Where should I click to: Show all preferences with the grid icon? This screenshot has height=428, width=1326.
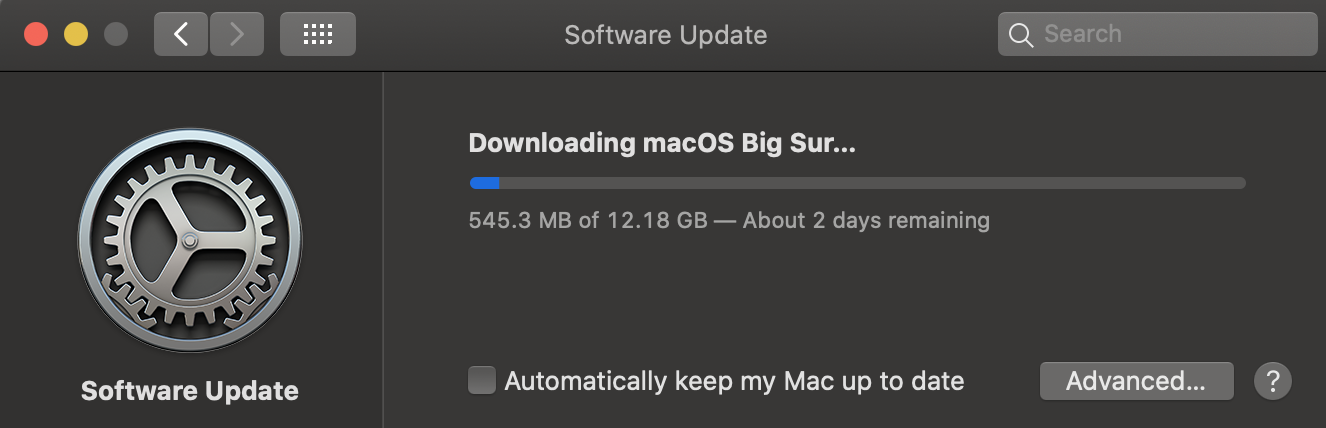pos(317,34)
